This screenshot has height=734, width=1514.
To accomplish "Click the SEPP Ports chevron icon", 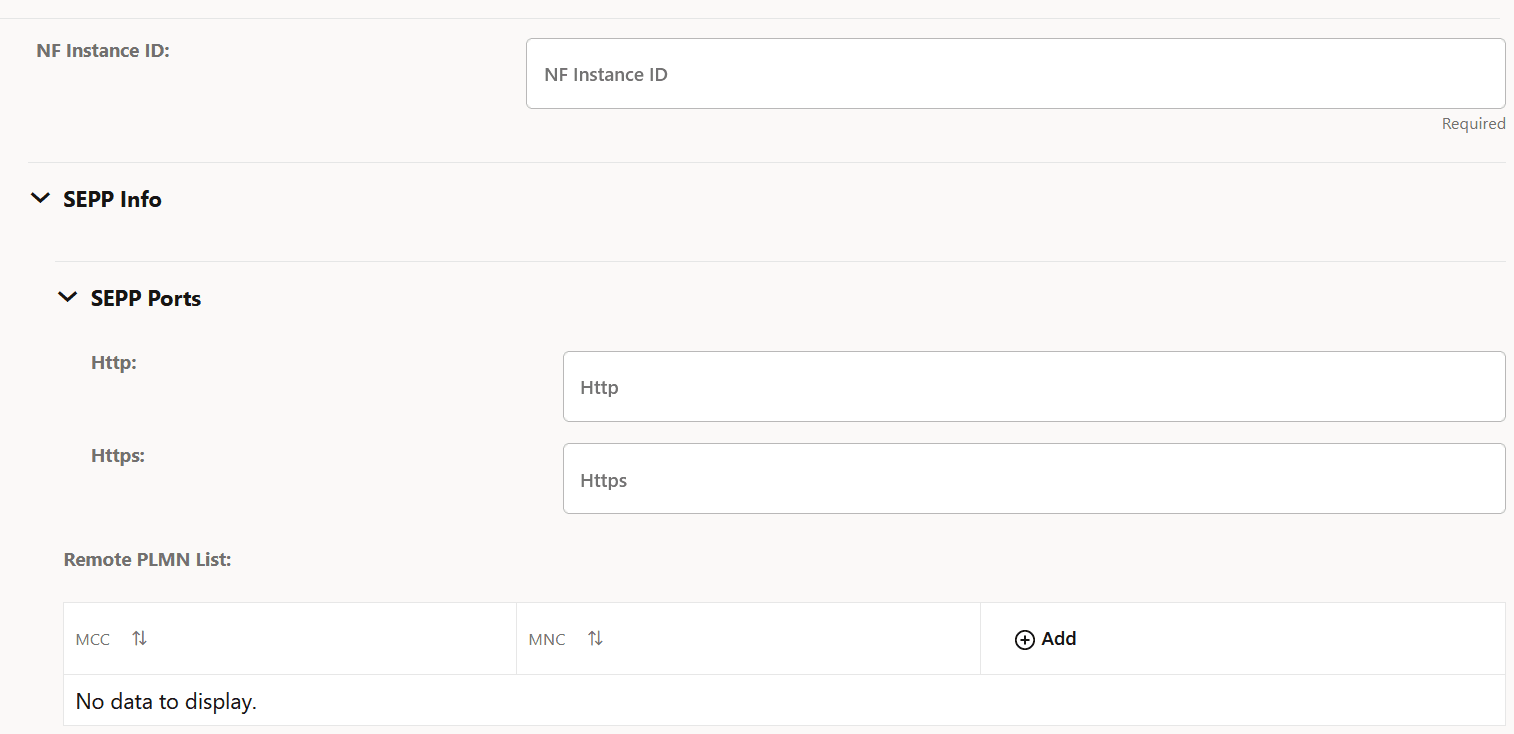I will pyautogui.click(x=67, y=296).
